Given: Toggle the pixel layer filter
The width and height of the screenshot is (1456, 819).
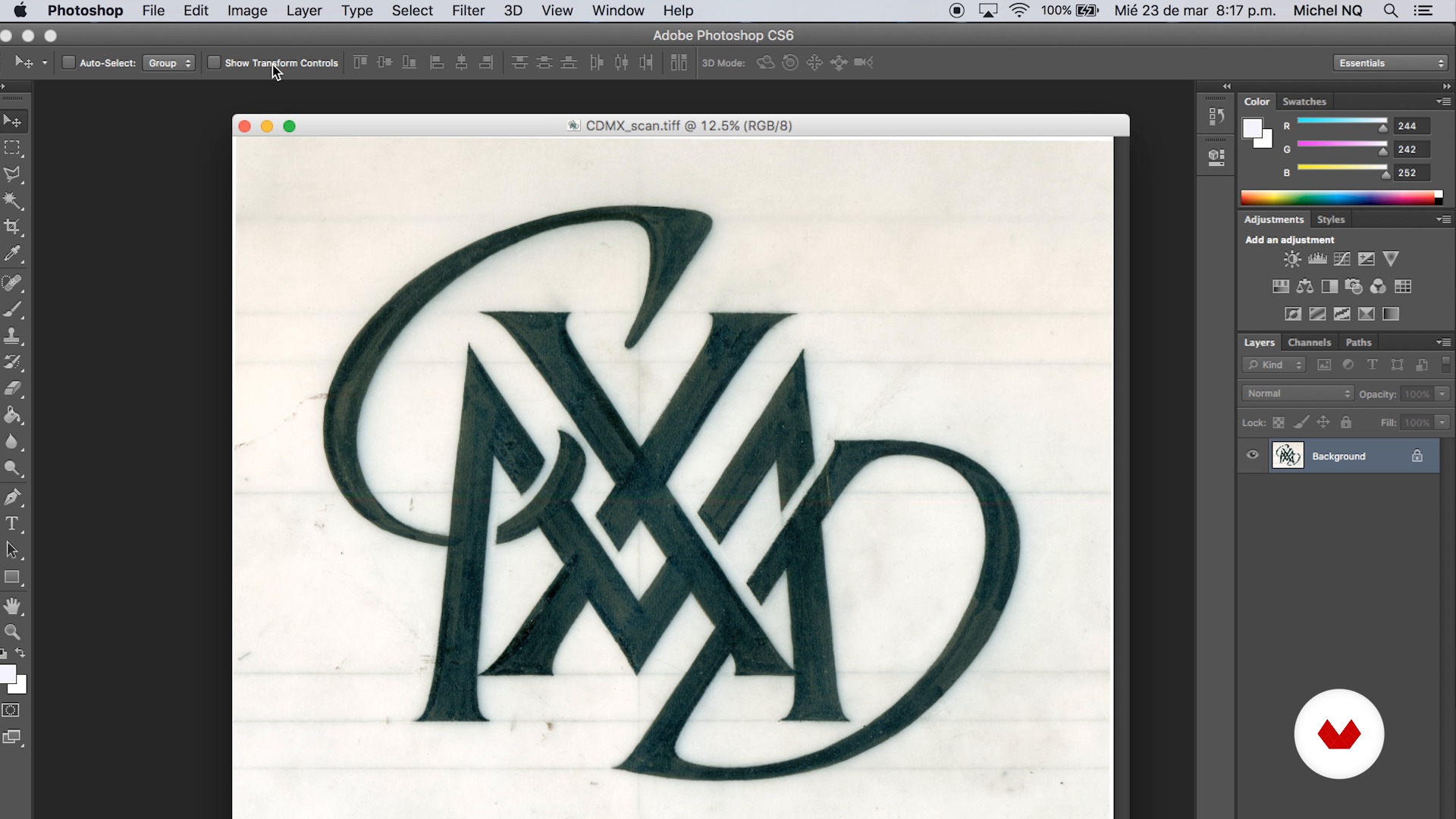Looking at the screenshot, I should [1324, 365].
